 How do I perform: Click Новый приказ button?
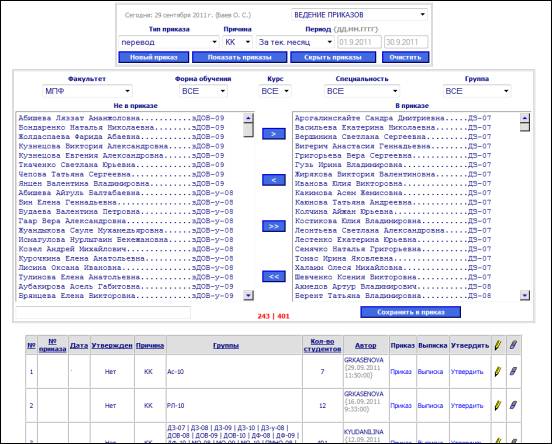coord(154,57)
